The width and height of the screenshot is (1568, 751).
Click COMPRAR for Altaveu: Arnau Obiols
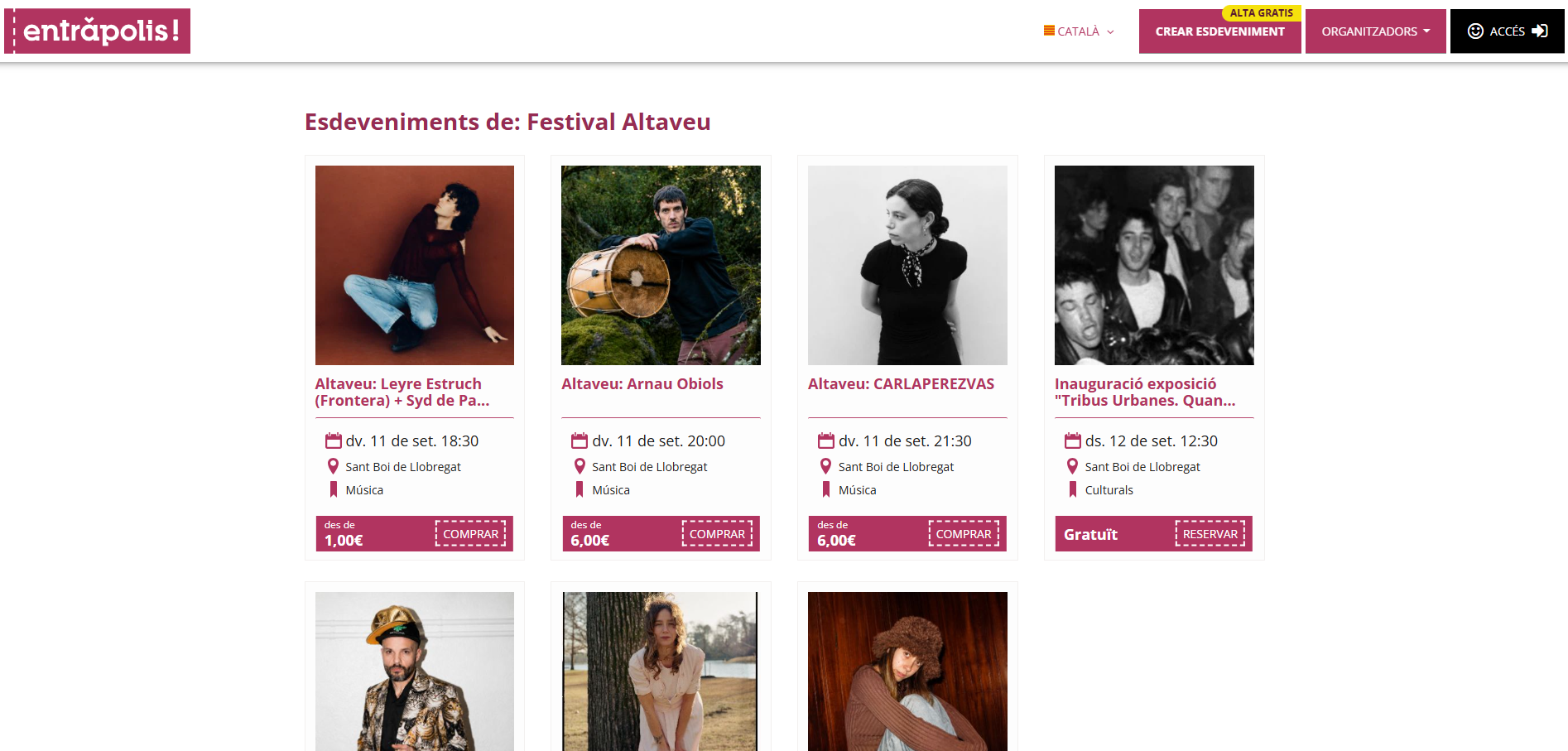click(x=717, y=534)
